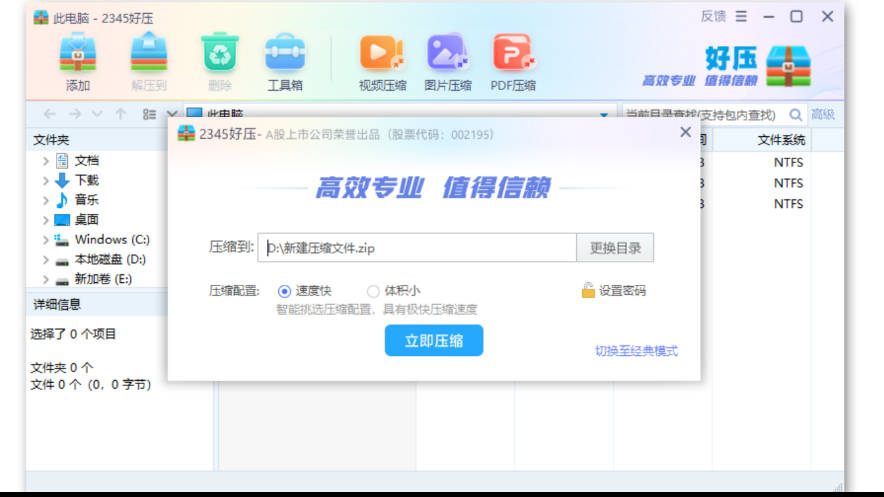
Task: Select 桌面 in the folder tree
Action: 87,219
